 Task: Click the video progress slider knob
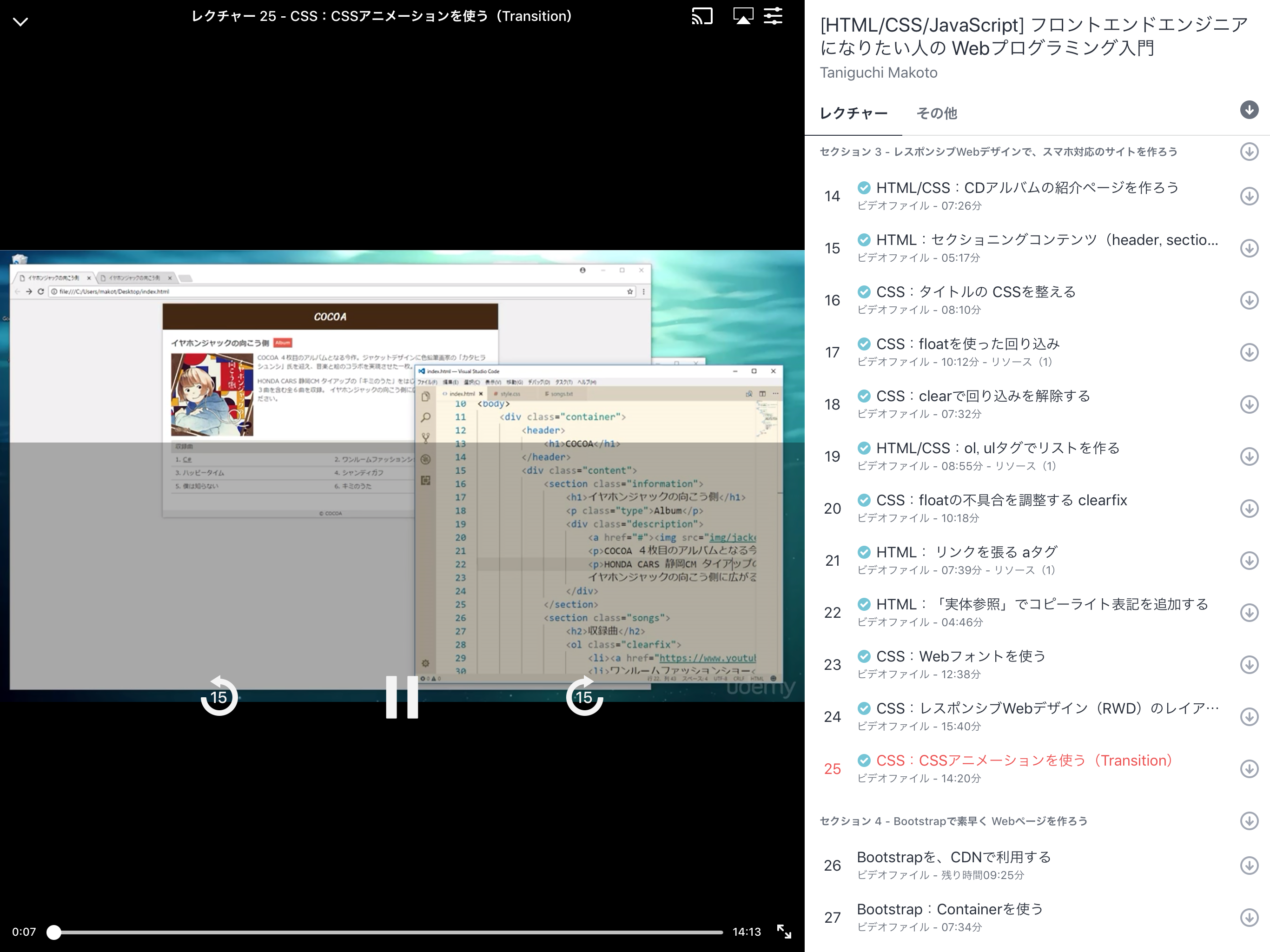[x=54, y=932]
